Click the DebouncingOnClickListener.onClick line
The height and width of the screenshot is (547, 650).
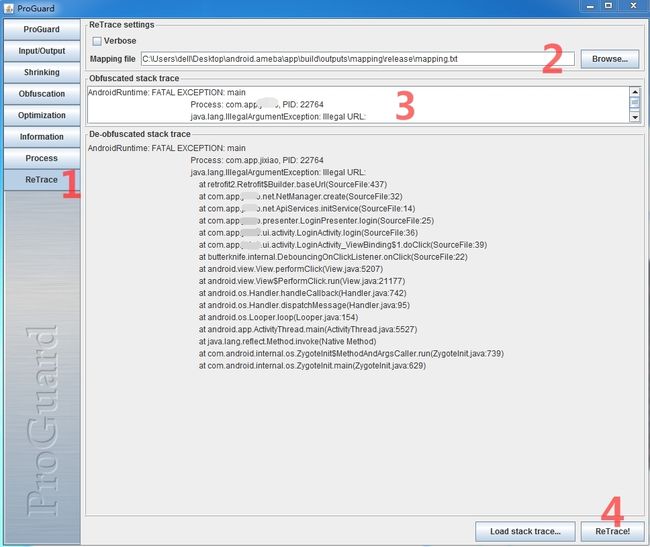pos(333,257)
